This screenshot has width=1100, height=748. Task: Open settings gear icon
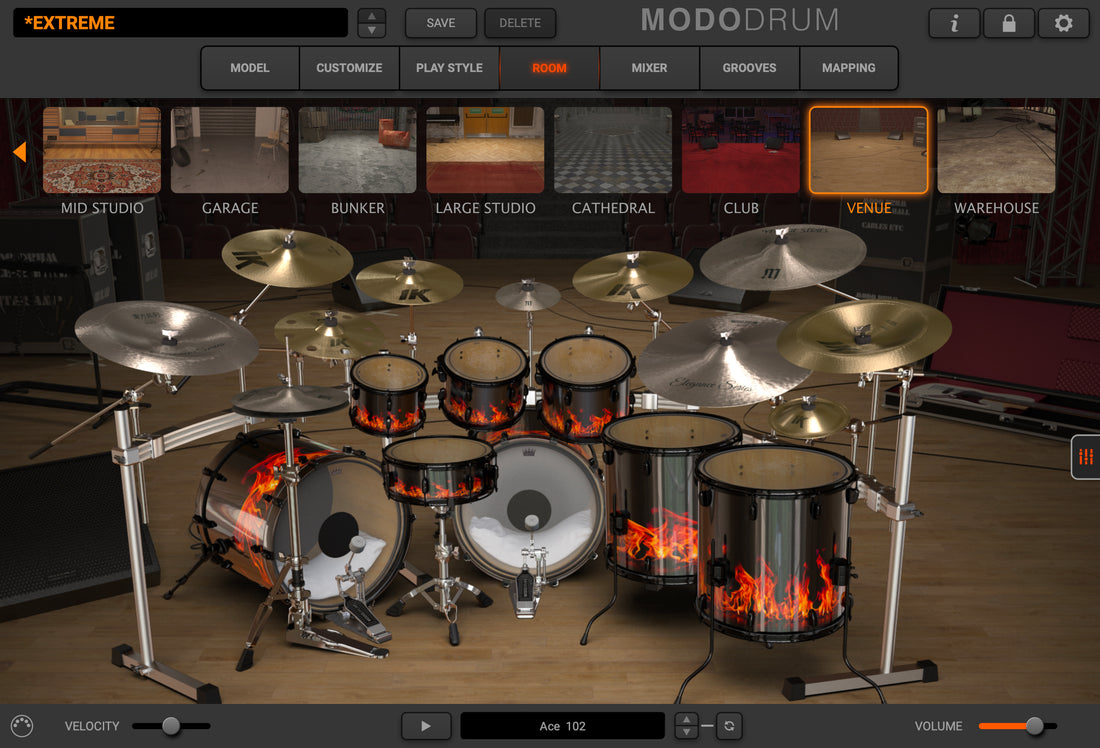click(1064, 23)
